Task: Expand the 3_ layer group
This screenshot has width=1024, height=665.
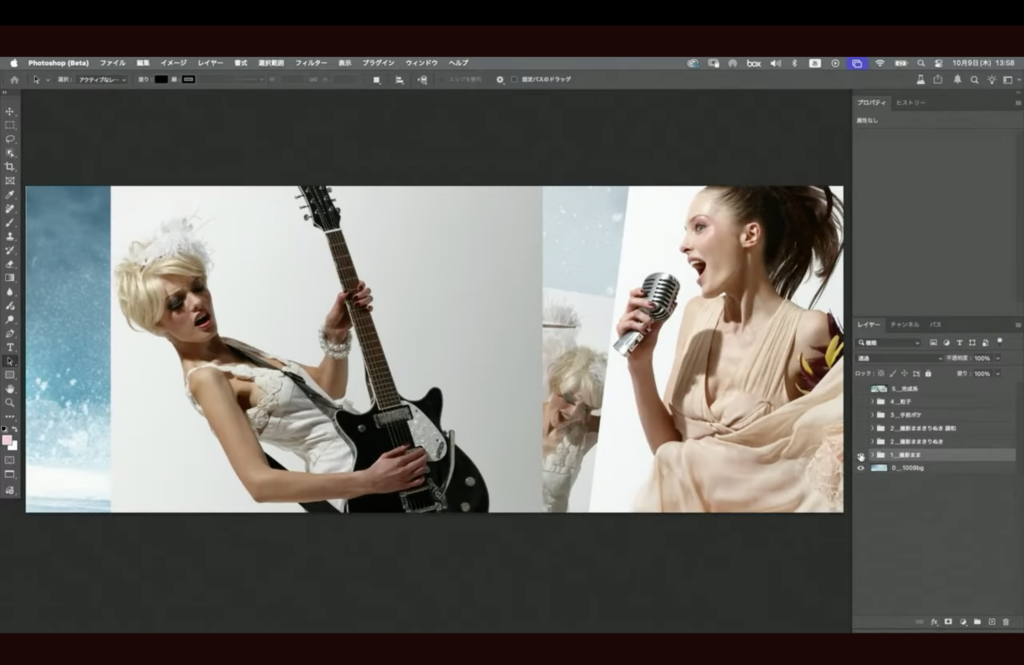Action: pos(872,414)
